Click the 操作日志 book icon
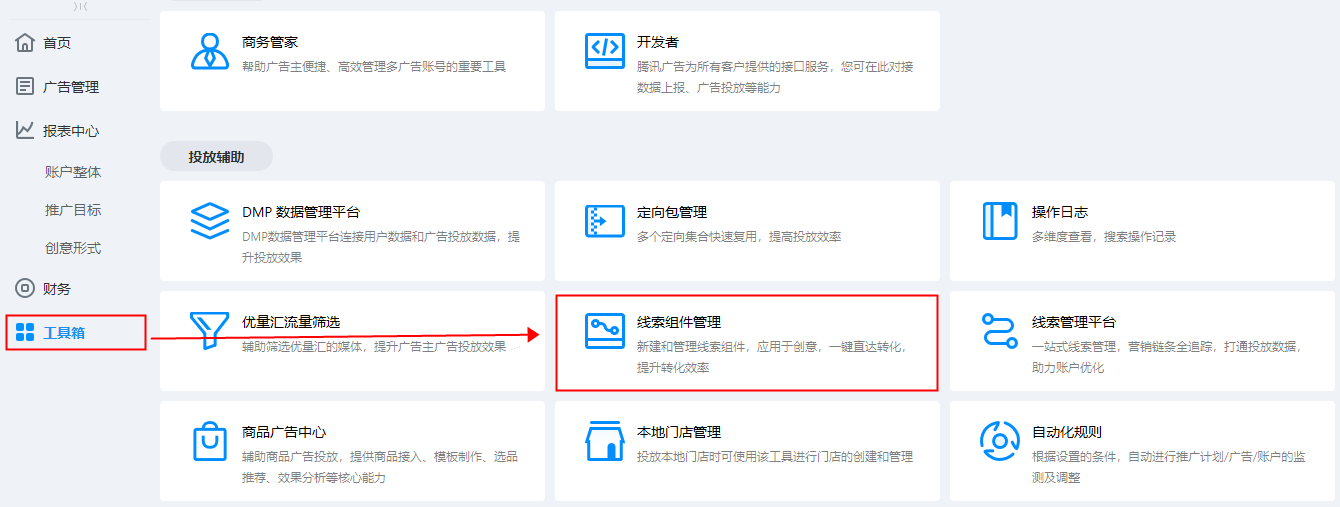This screenshot has height=507, width=1340. point(999,221)
